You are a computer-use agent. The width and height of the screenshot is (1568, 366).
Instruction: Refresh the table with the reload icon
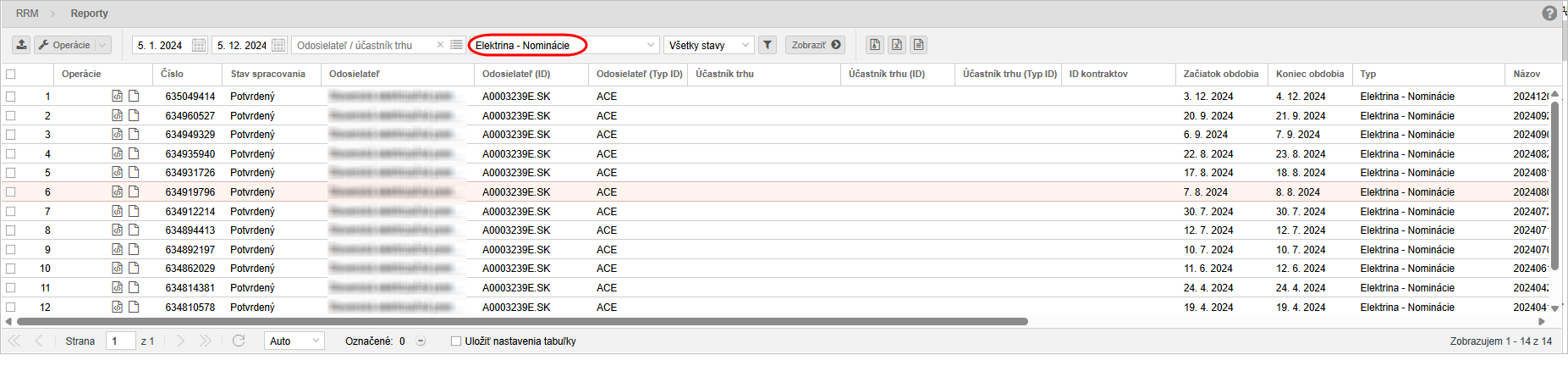point(239,341)
